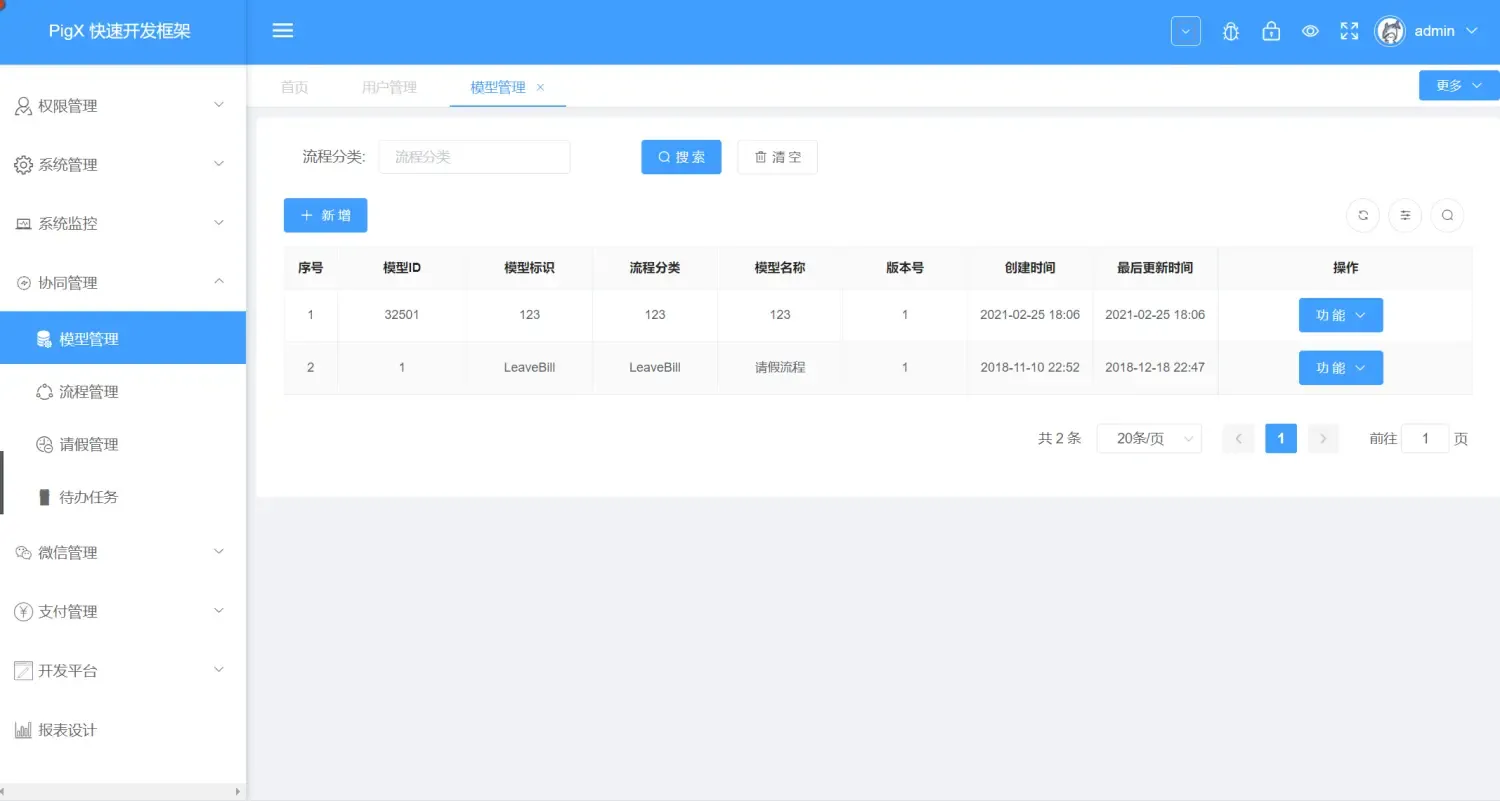Viewport: 1500px width, 801px height.
Task: Refresh the table using the circular arrows icon
Action: (x=1362, y=215)
